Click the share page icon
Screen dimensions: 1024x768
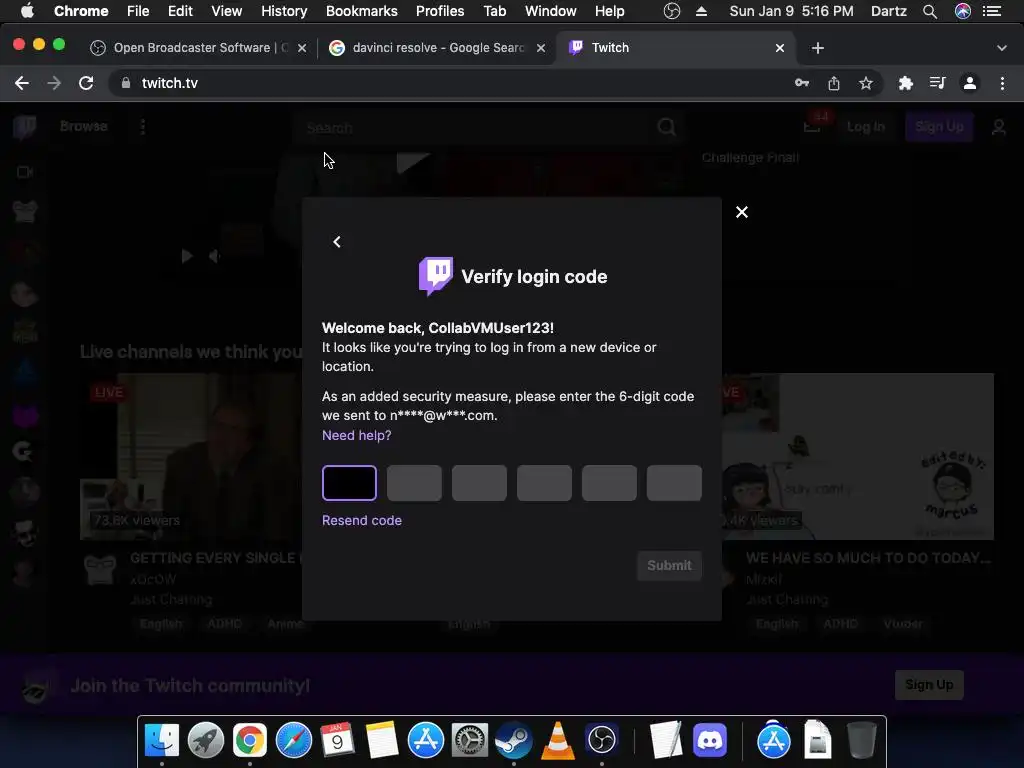(834, 83)
